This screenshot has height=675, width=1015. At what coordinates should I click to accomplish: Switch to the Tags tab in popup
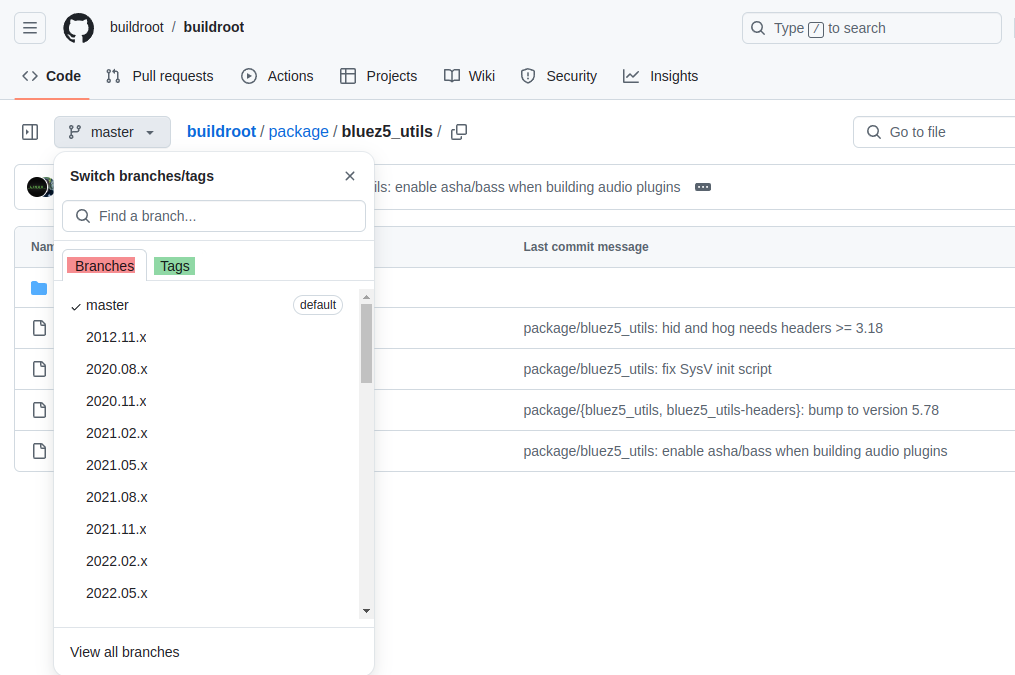click(175, 266)
